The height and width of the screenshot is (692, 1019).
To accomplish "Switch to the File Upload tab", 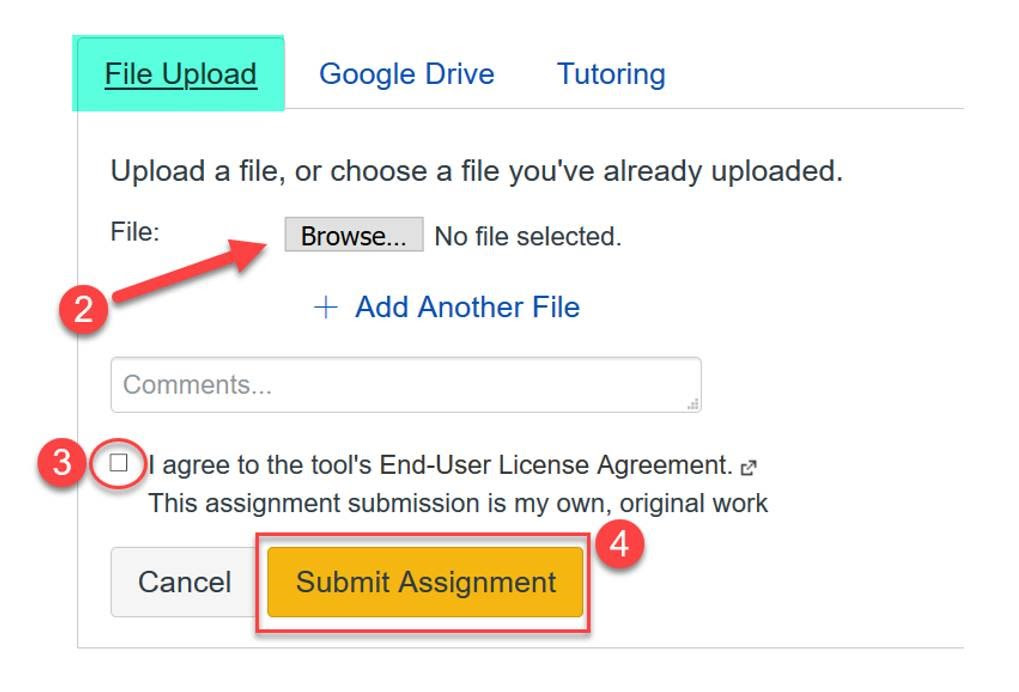I will 179,73.
